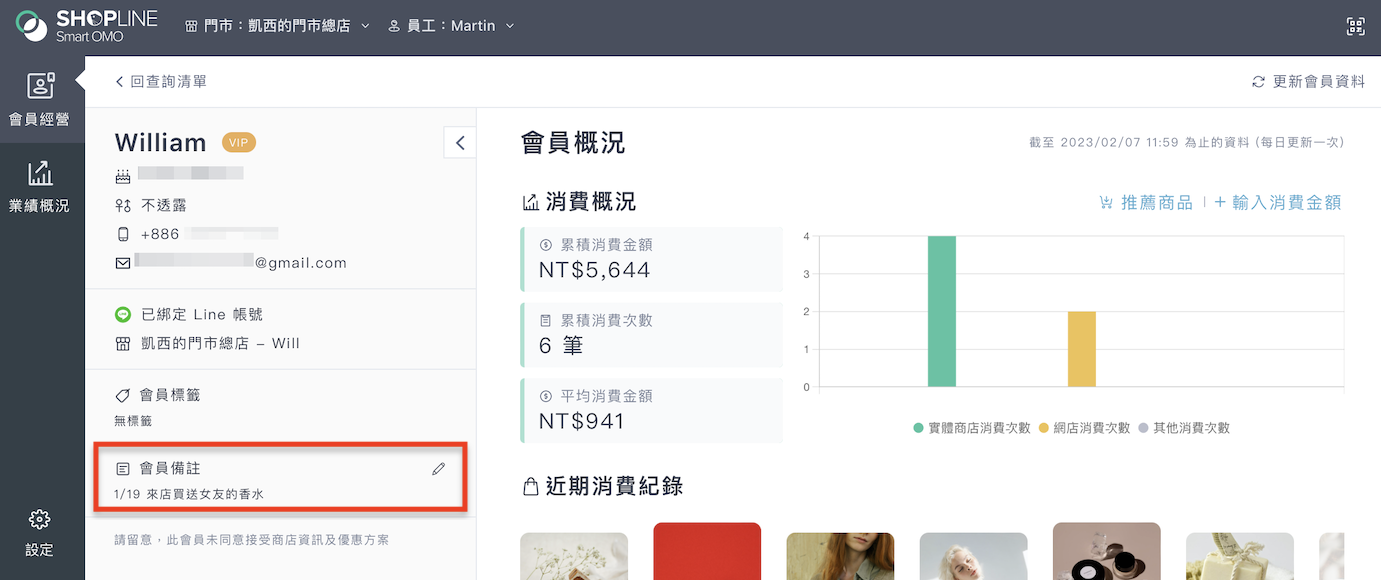Viewport: 1381px width, 580px height.
Task: Go back via 回查詢清單 link
Action: click(161, 82)
